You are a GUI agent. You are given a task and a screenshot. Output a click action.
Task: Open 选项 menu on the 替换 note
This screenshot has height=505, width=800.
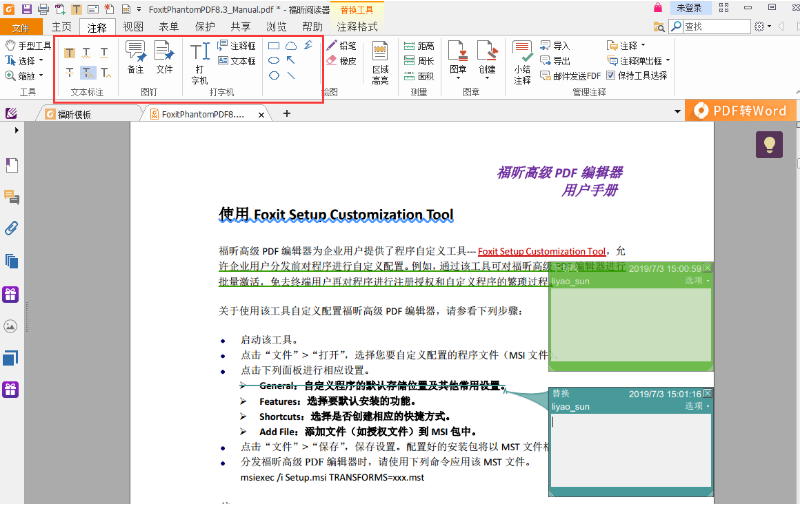coord(696,406)
